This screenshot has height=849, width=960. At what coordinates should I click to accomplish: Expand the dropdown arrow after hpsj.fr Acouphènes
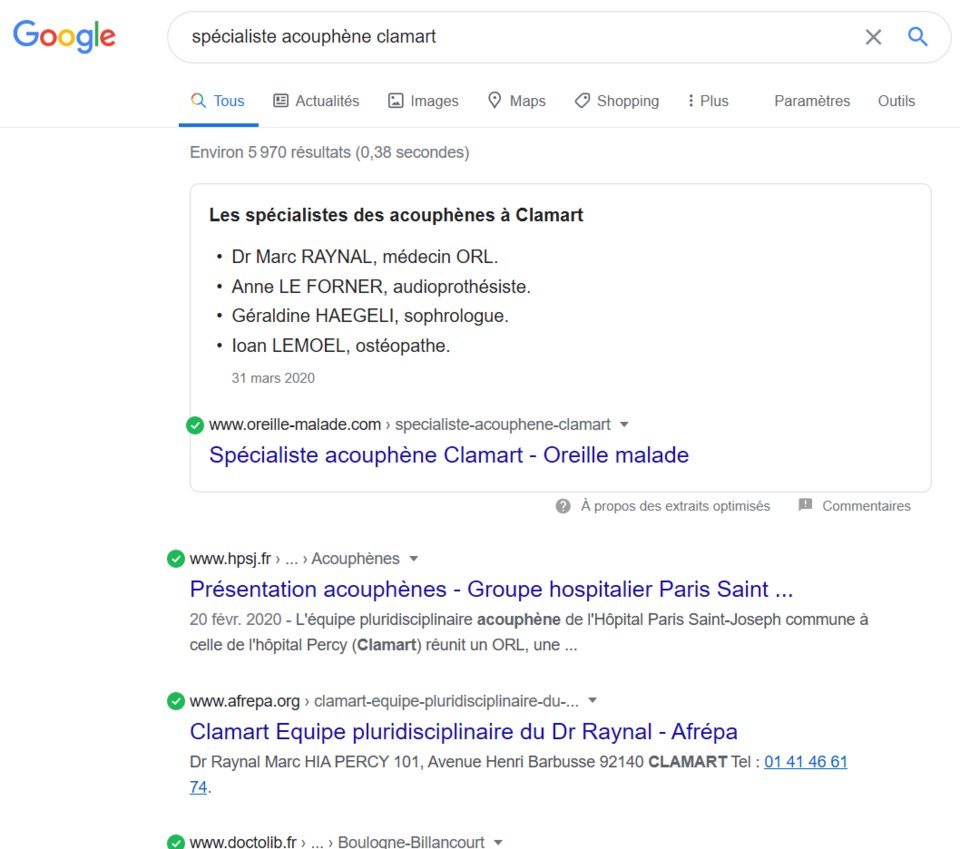(413, 558)
